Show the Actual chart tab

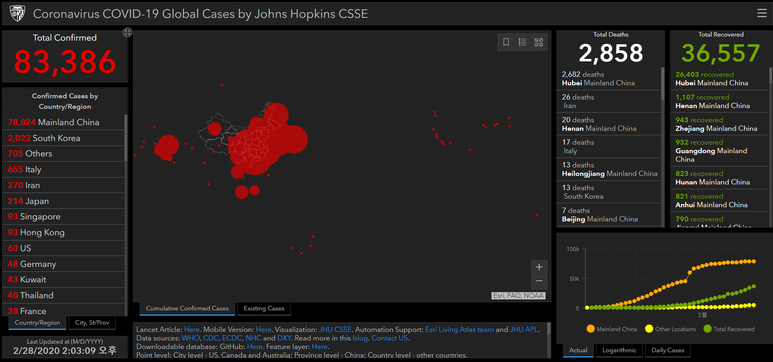click(x=578, y=351)
